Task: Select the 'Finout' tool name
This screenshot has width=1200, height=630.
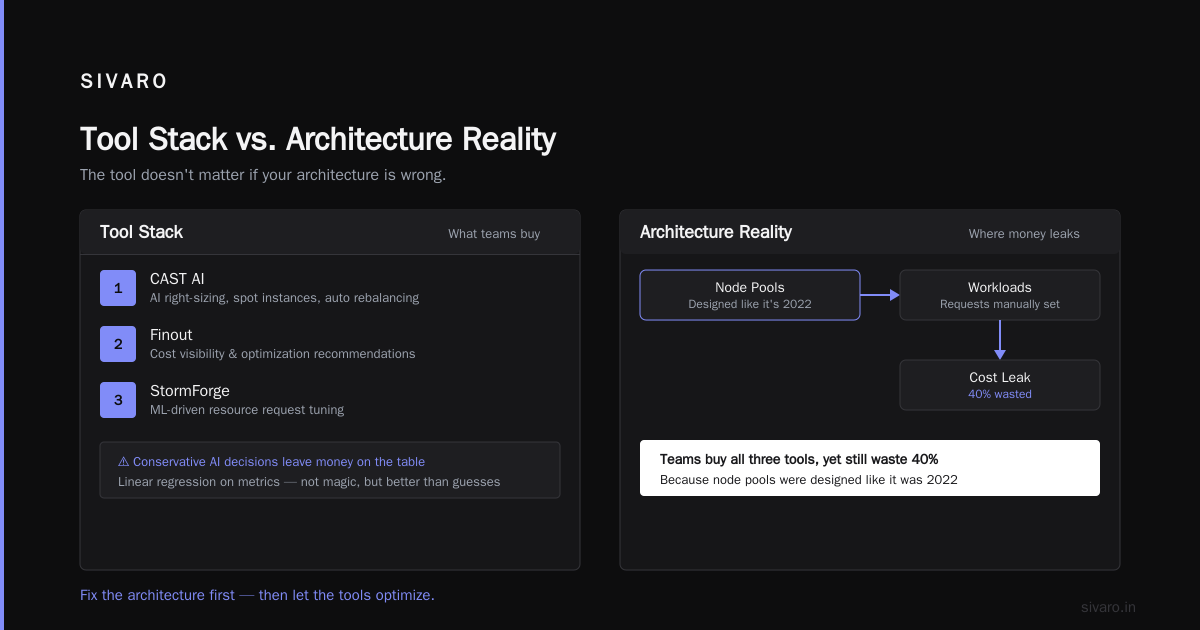Action: [x=171, y=335]
